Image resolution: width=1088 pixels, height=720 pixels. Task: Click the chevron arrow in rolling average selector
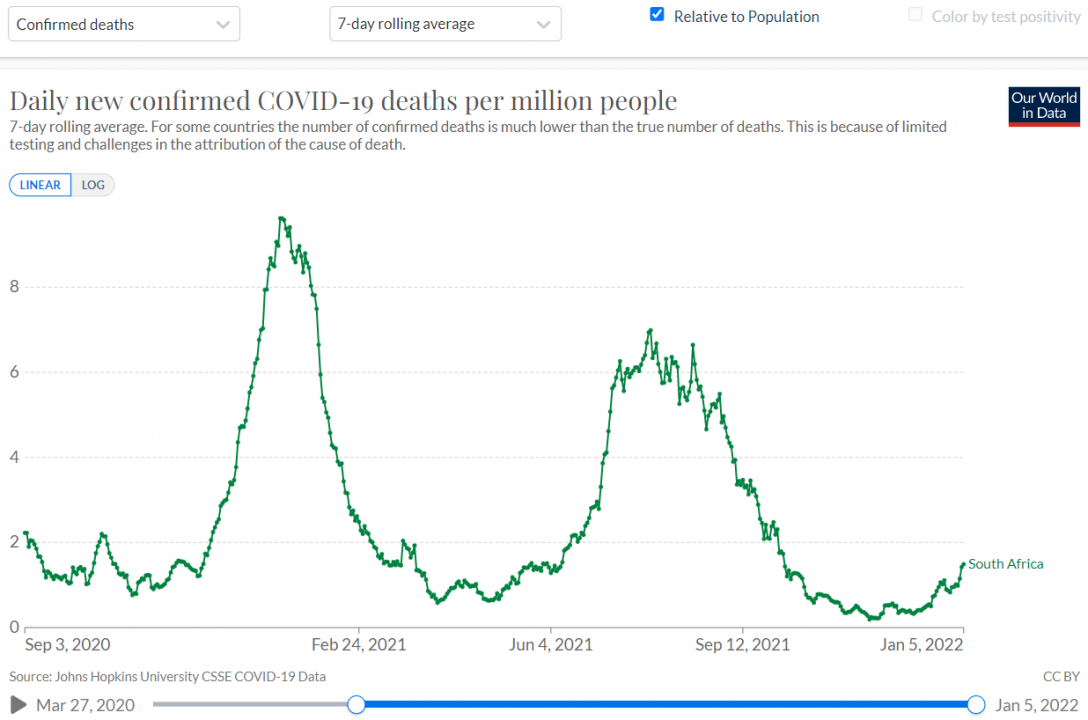coord(544,24)
